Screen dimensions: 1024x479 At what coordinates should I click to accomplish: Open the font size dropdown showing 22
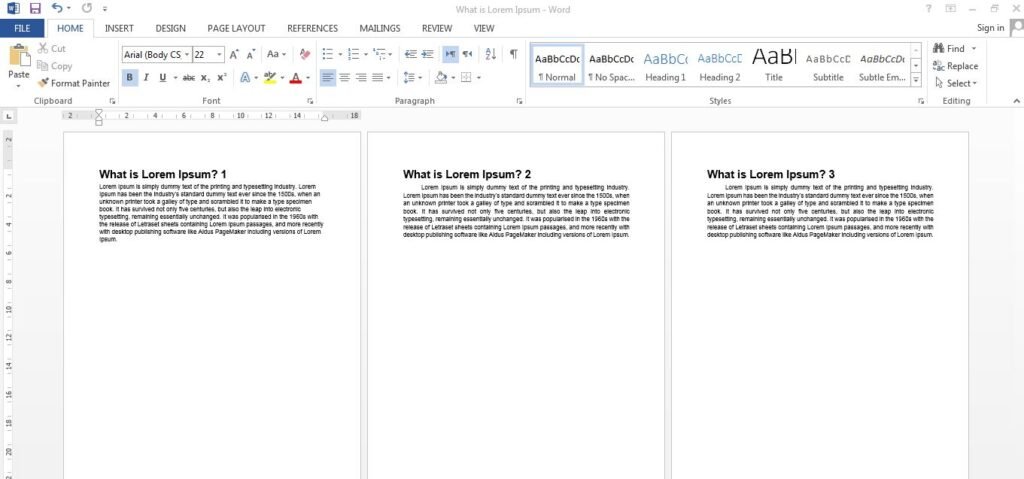pyautogui.click(x=220, y=54)
